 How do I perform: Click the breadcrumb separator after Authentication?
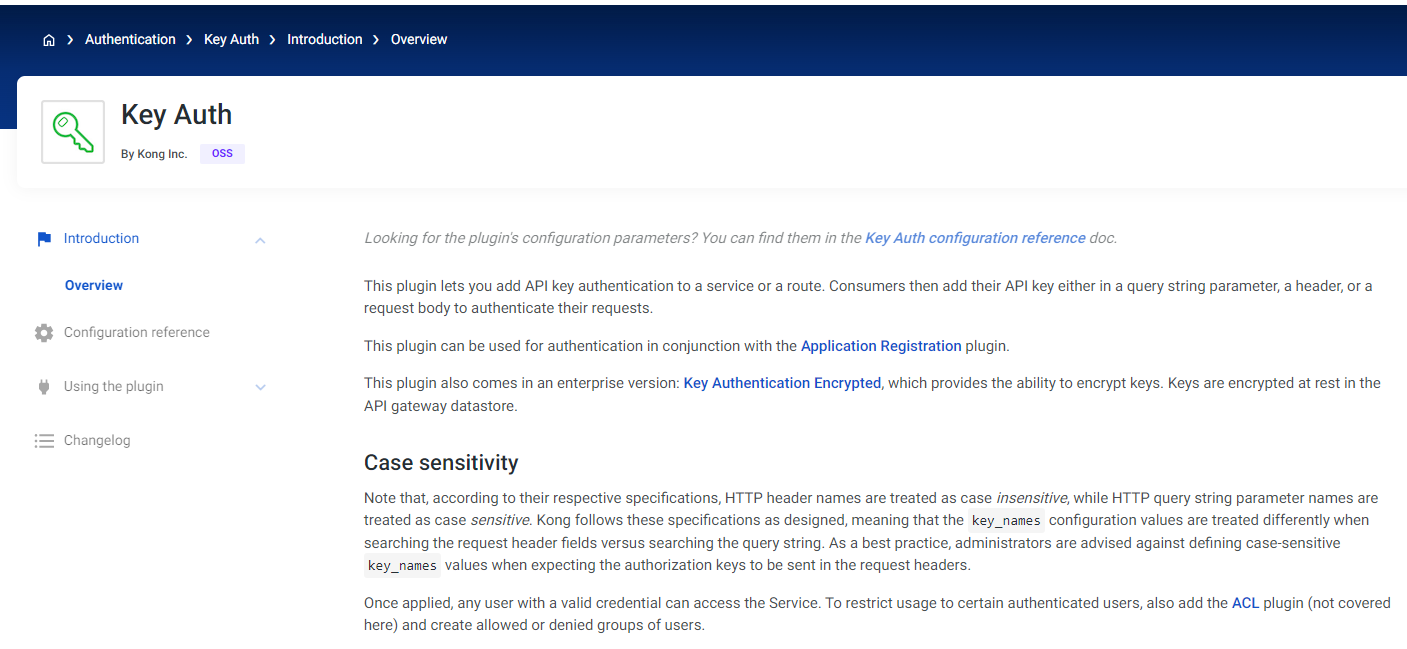point(190,40)
